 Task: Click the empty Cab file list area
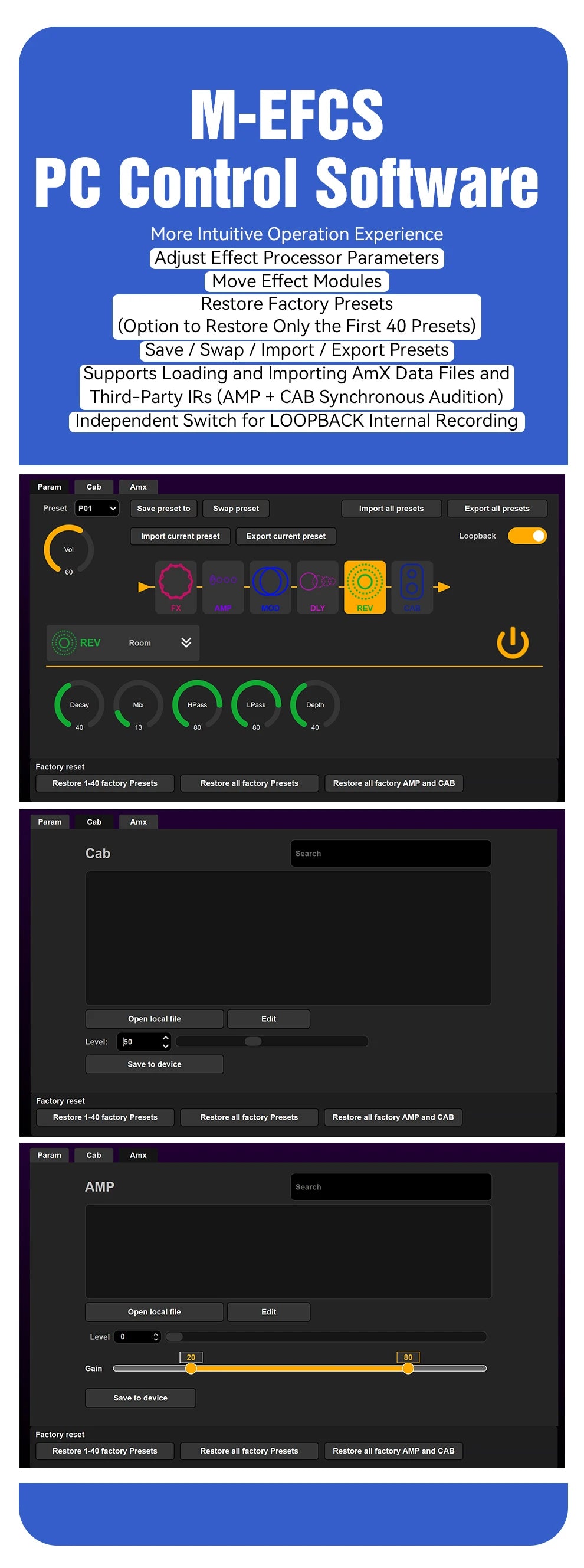pos(288,938)
